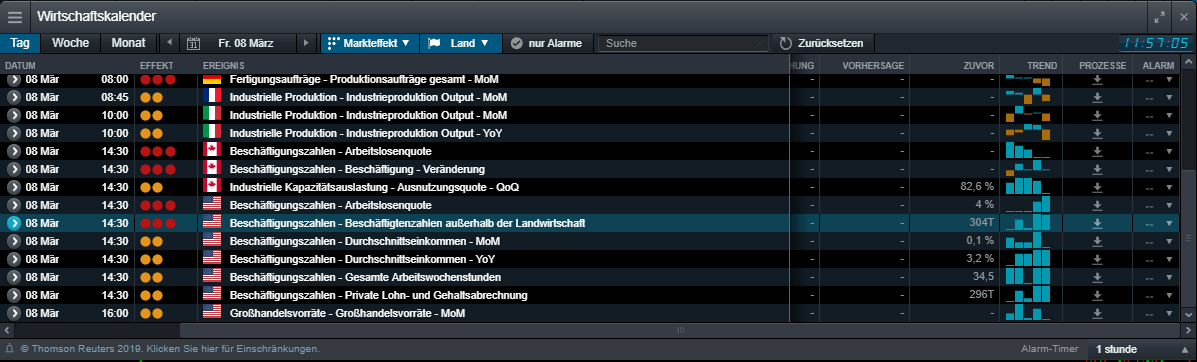The height and width of the screenshot is (362, 1197).
Task: Open the calendar date picker icon
Action: (x=193, y=43)
